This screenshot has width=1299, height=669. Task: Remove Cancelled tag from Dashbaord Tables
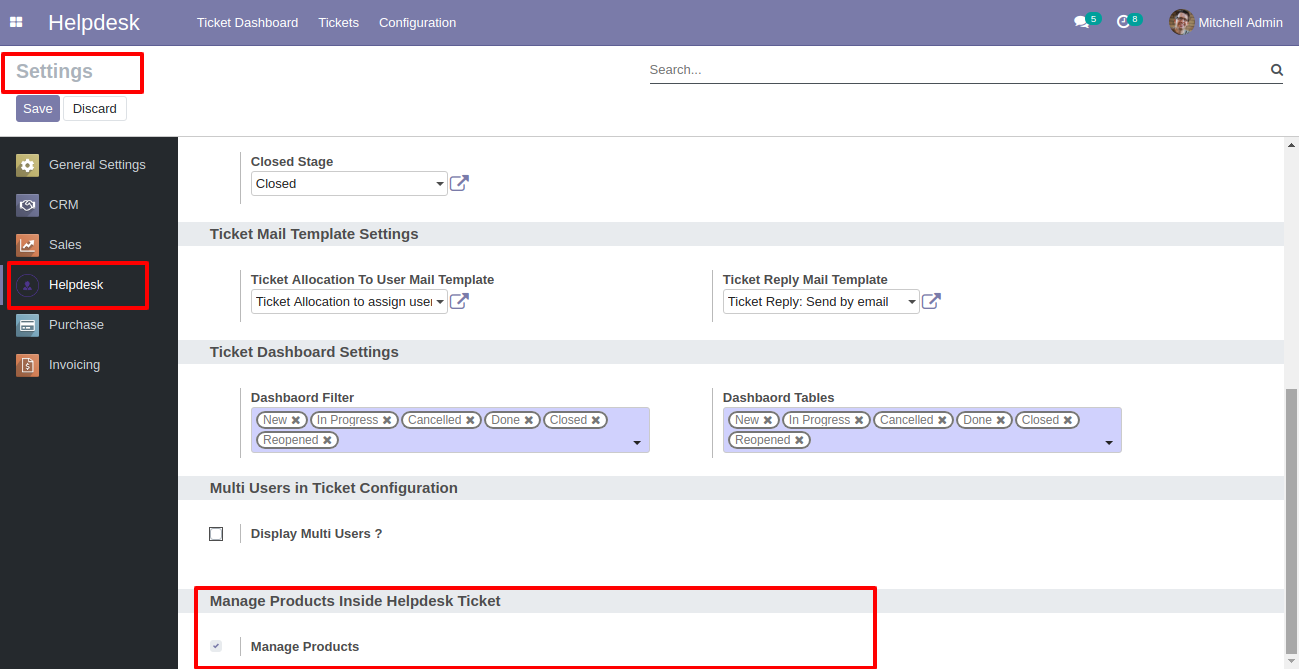click(942, 420)
